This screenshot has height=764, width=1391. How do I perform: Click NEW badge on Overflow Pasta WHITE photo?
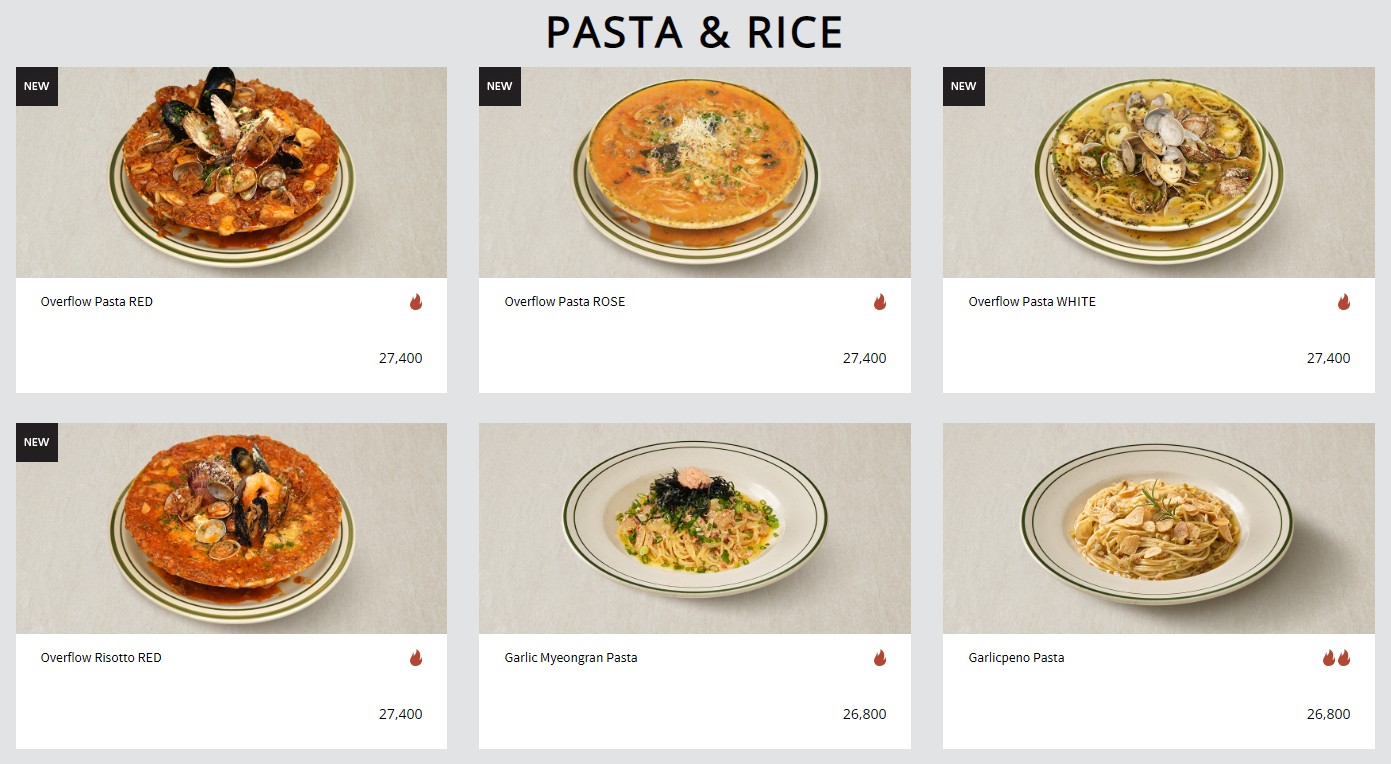(x=964, y=86)
